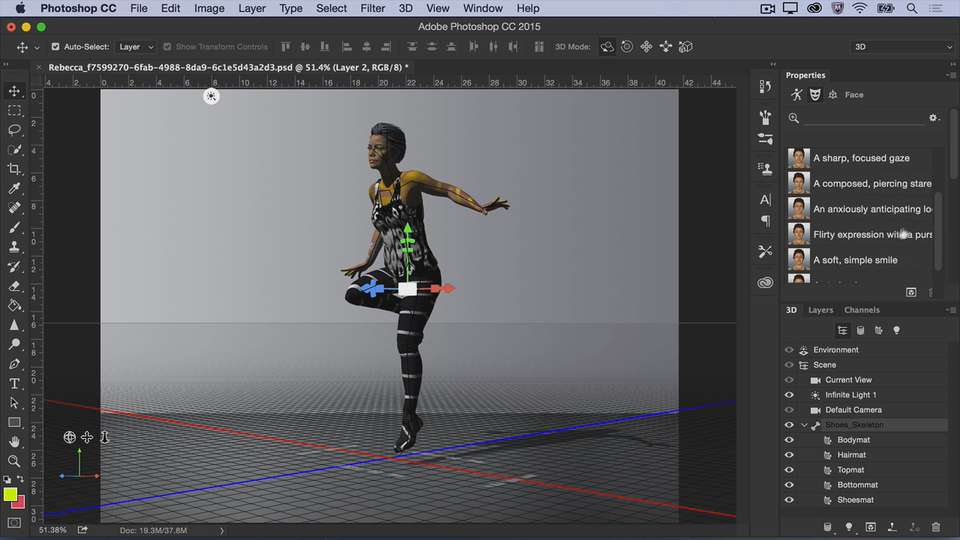Select the Hand tool
This screenshot has height=540, width=960.
pyautogui.click(x=14, y=441)
